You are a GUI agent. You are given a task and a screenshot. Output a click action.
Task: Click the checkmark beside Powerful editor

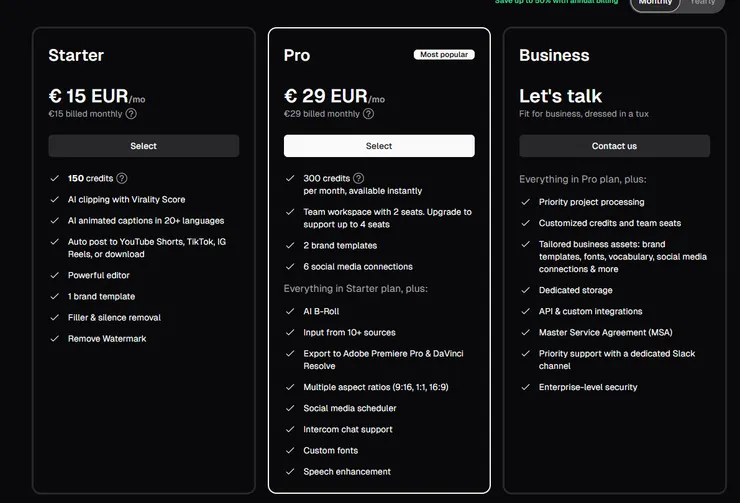[54, 275]
